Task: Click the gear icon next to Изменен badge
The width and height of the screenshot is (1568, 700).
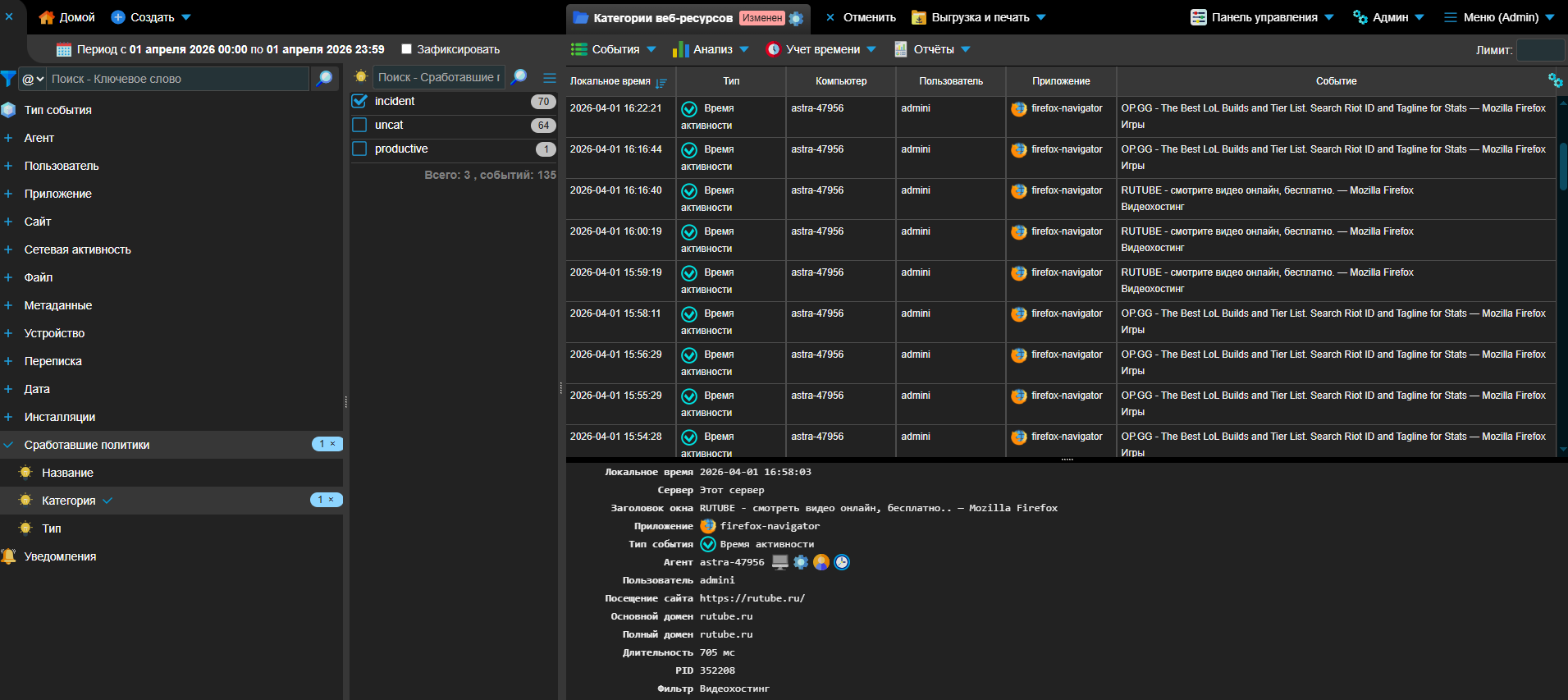Action: 796,18
